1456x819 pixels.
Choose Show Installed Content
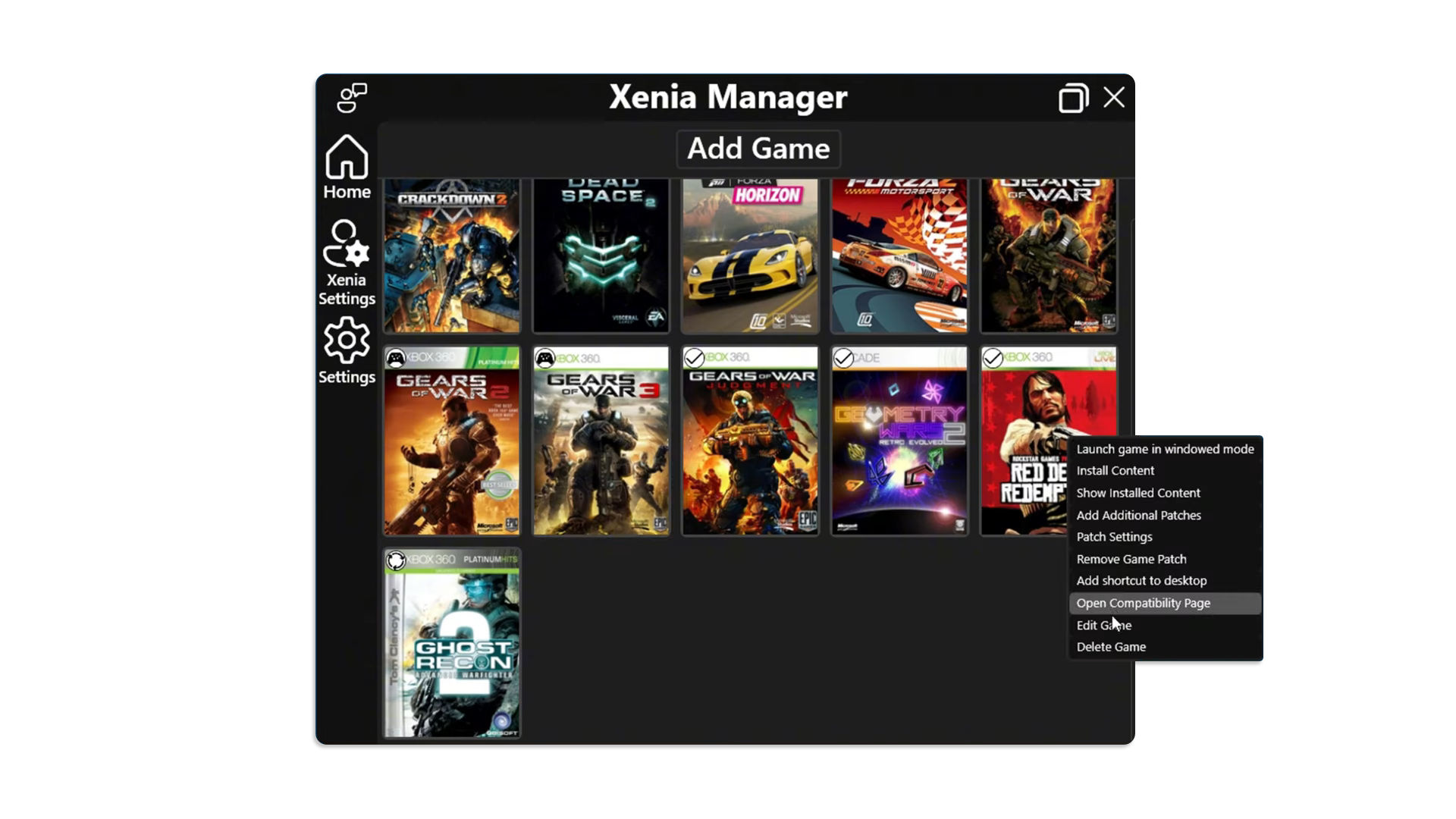tap(1138, 492)
